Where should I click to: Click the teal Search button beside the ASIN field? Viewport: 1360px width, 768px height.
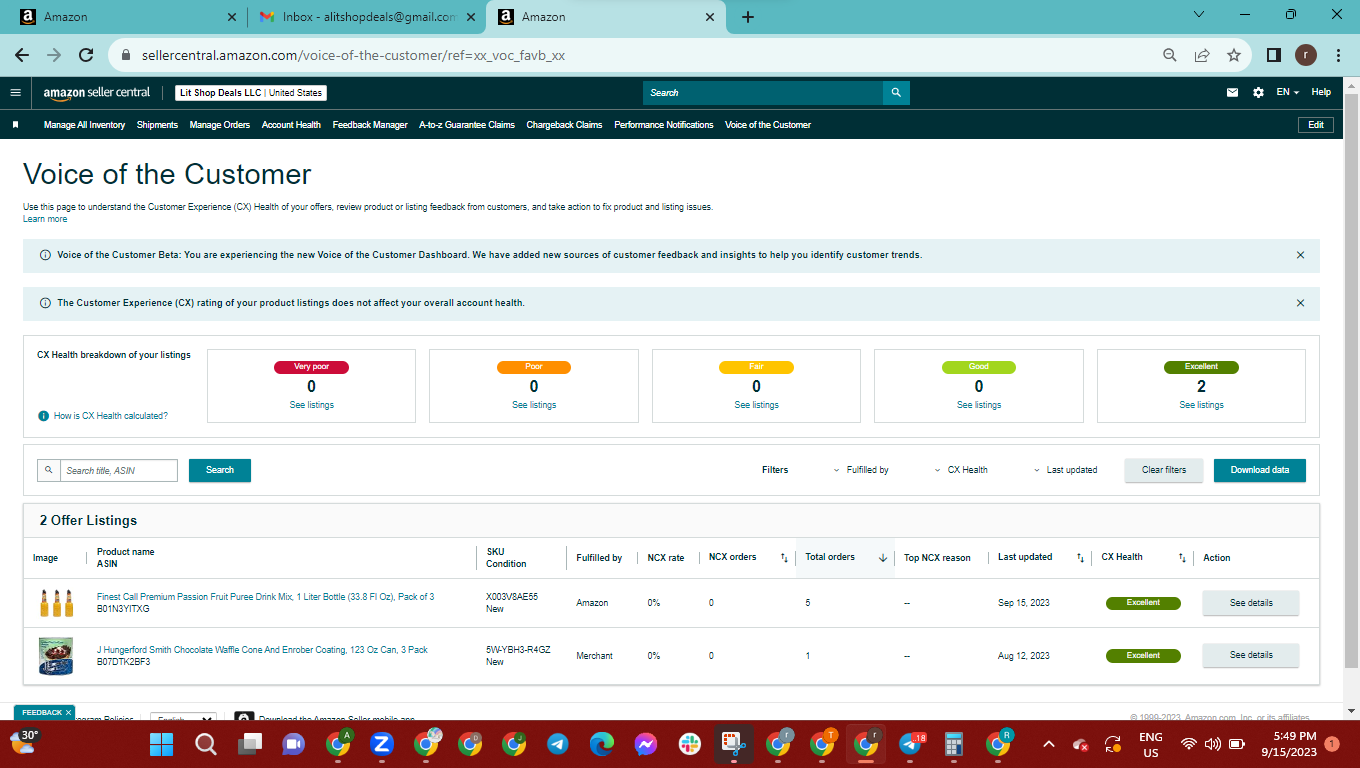[x=220, y=470]
